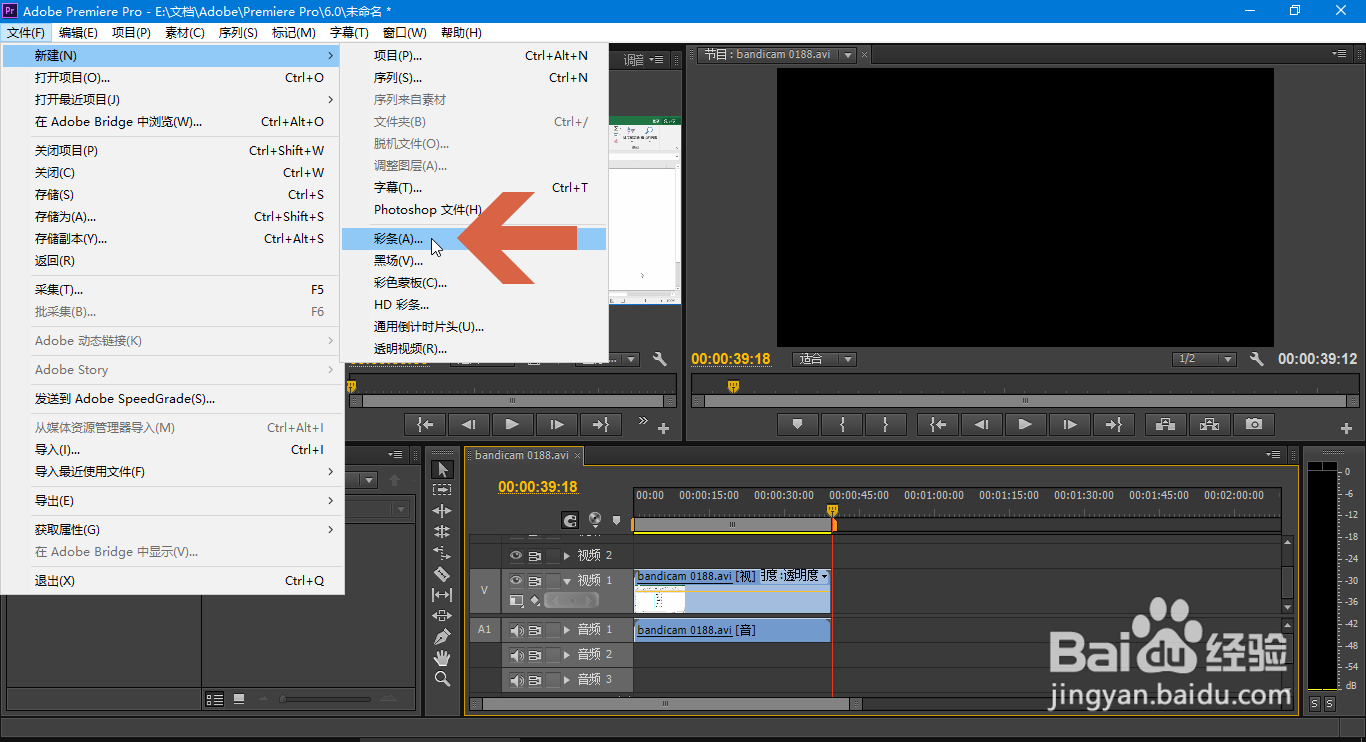The height and width of the screenshot is (742, 1366).
Task: Open Program monitor button editor plus
Action: (x=1346, y=428)
